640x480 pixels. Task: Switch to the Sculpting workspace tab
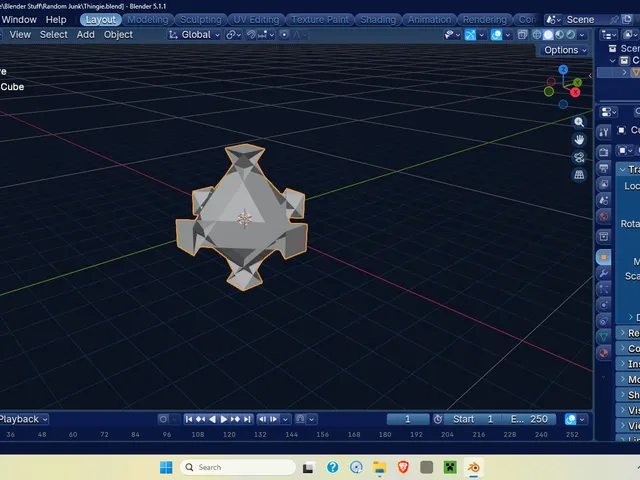coord(200,20)
